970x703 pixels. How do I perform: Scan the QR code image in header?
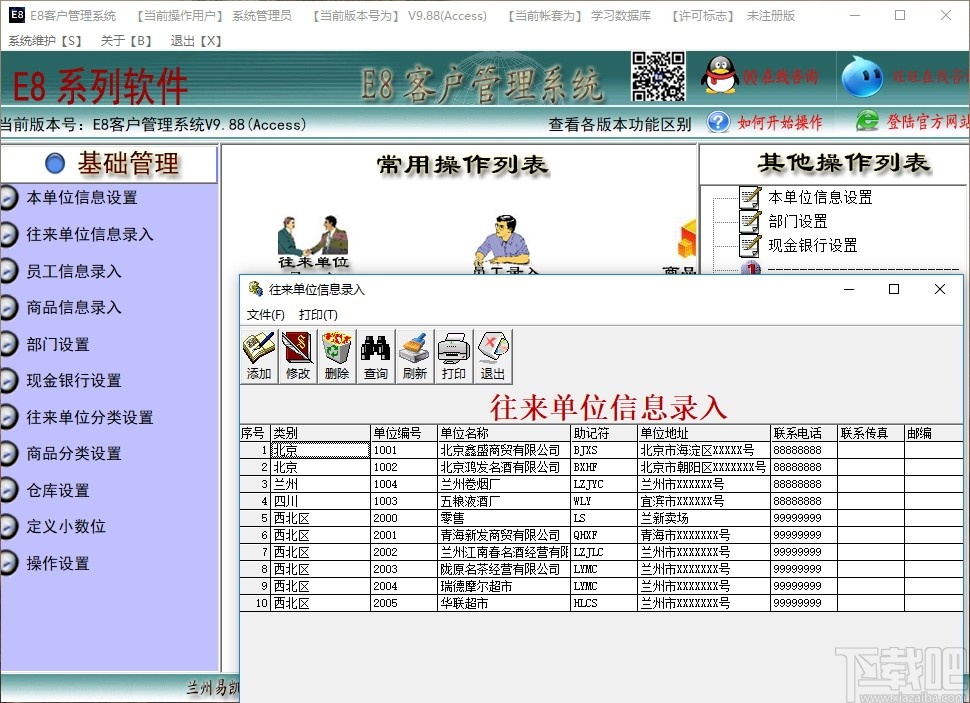click(x=658, y=77)
